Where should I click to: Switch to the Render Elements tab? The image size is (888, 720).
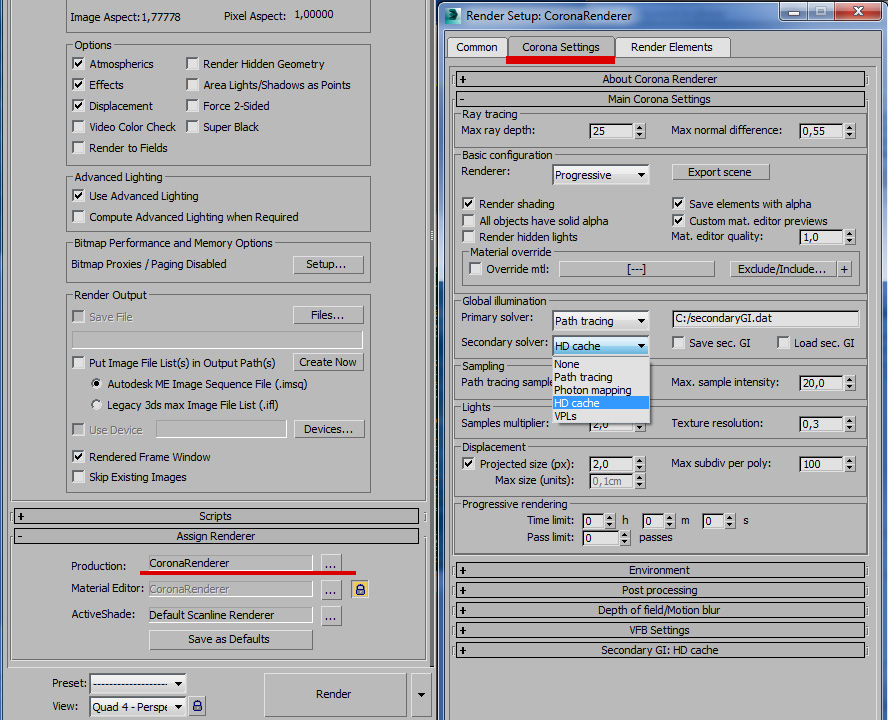tap(672, 47)
